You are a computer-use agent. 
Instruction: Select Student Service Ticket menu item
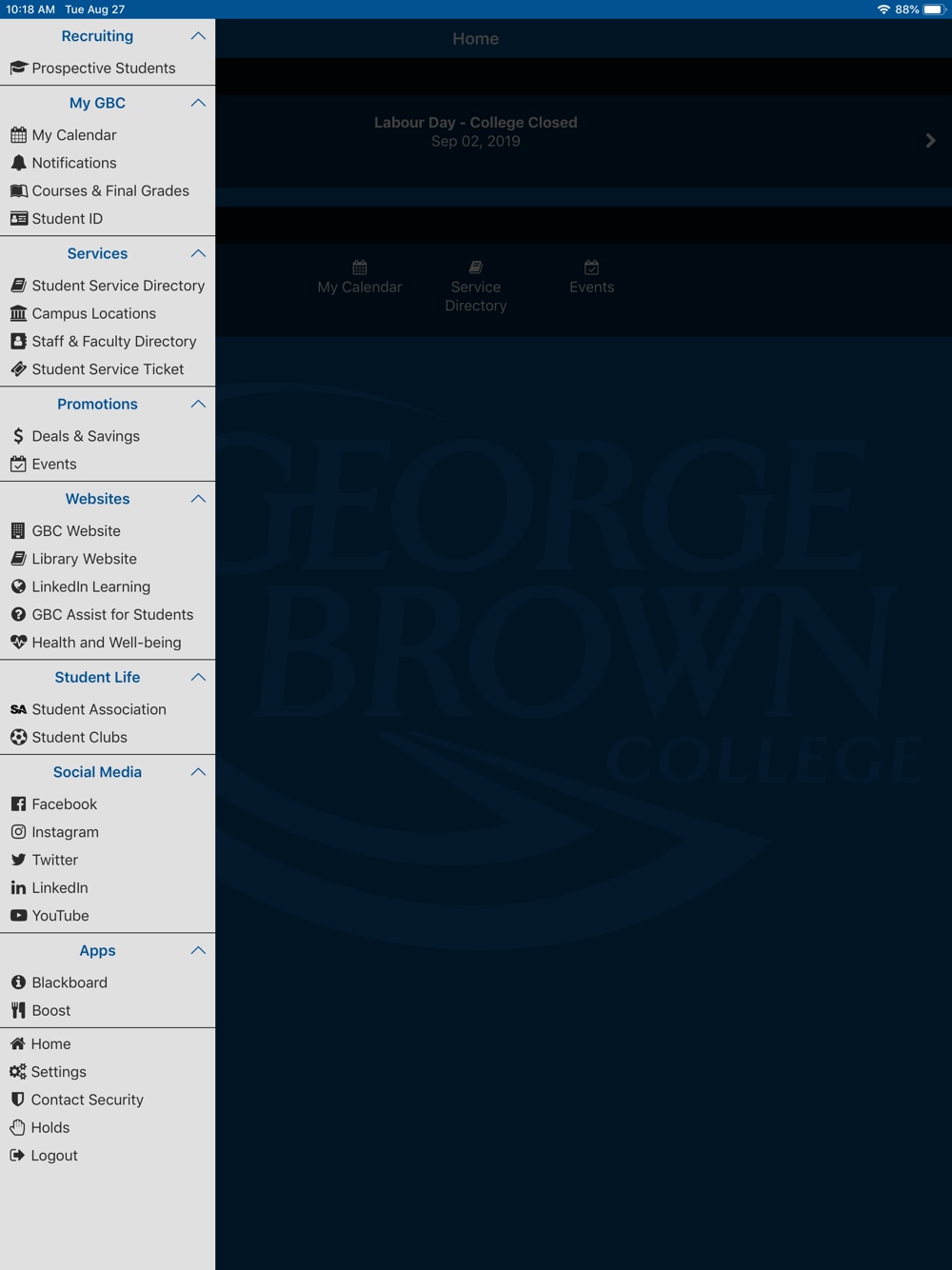click(108, 369)
